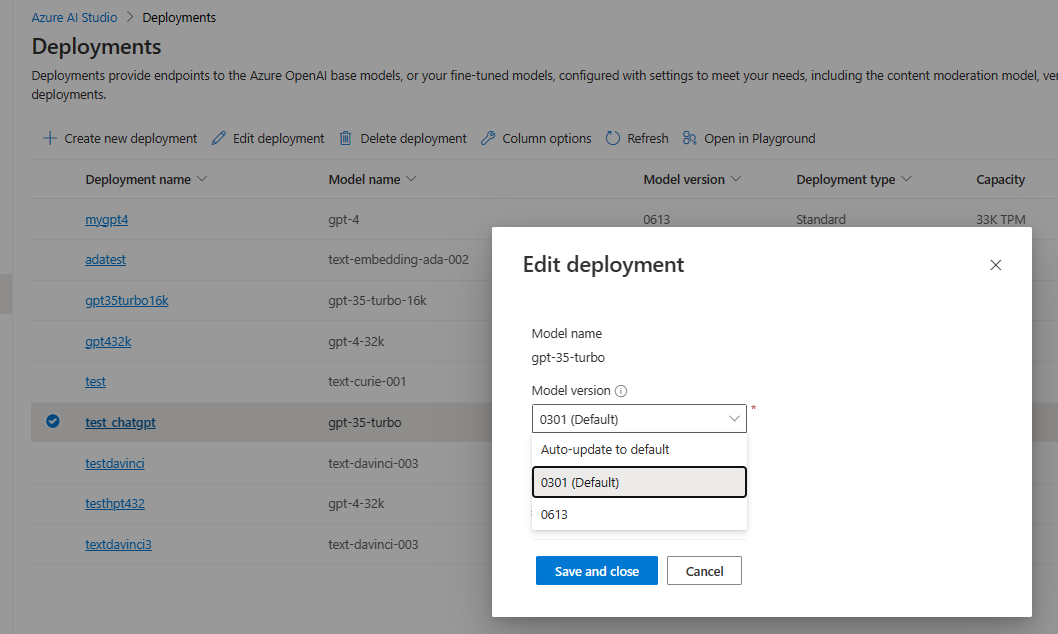Image resolution: width=1058 pixels, height=634 pixels.
Task: Choose Auto-update to default option
Action: (x=639, y=449)
